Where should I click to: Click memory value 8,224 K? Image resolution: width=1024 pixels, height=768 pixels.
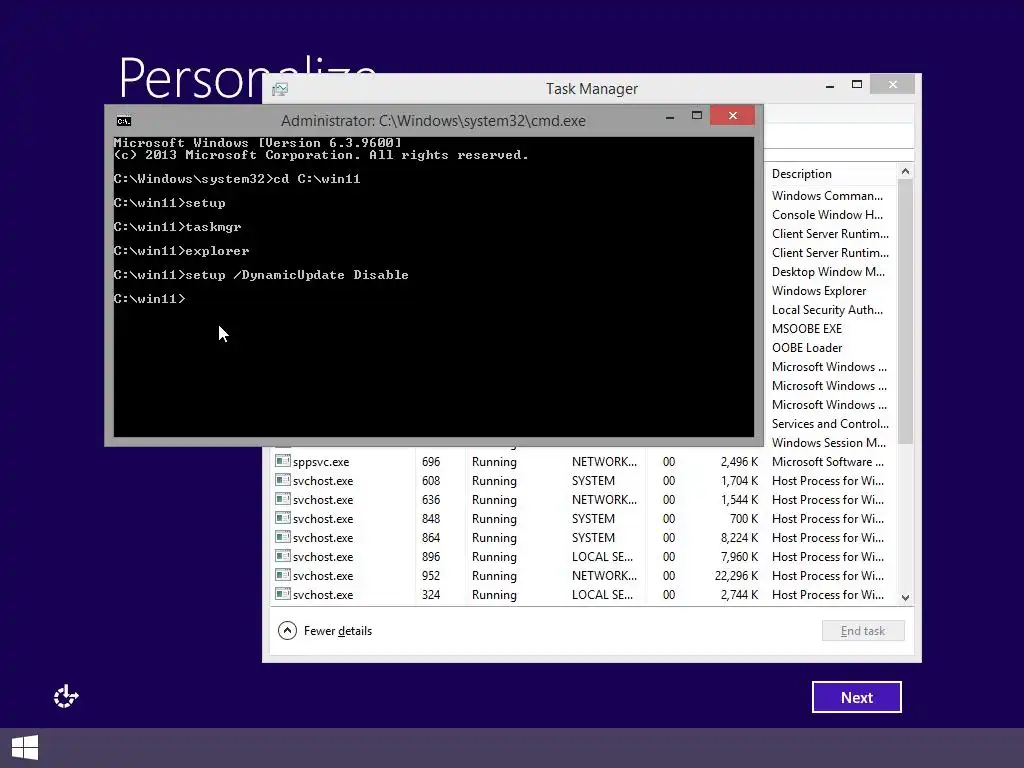click(739, 537)
